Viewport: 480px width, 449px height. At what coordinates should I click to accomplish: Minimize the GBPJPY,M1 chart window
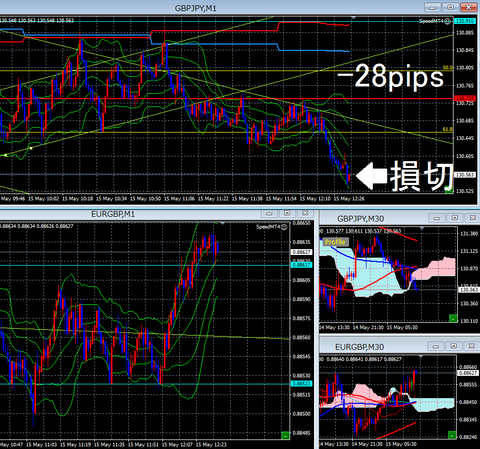[432, 7]
